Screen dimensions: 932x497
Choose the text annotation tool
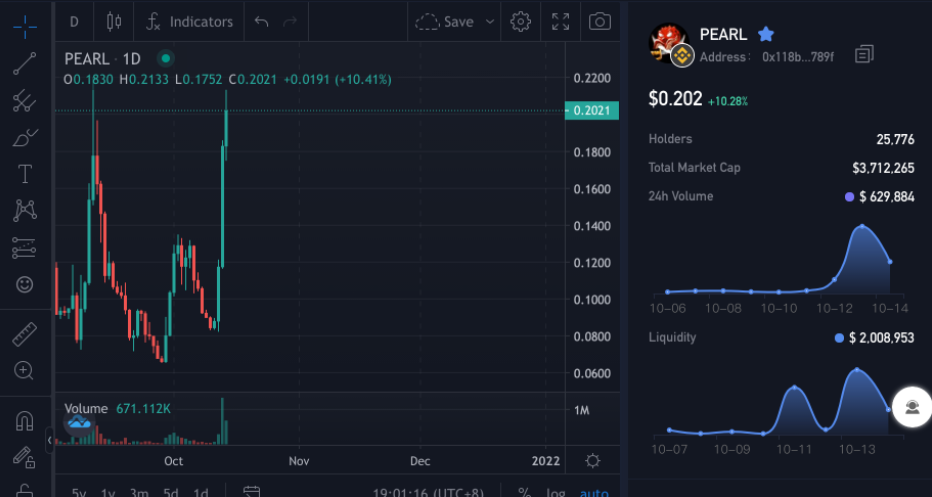[25, 174]
